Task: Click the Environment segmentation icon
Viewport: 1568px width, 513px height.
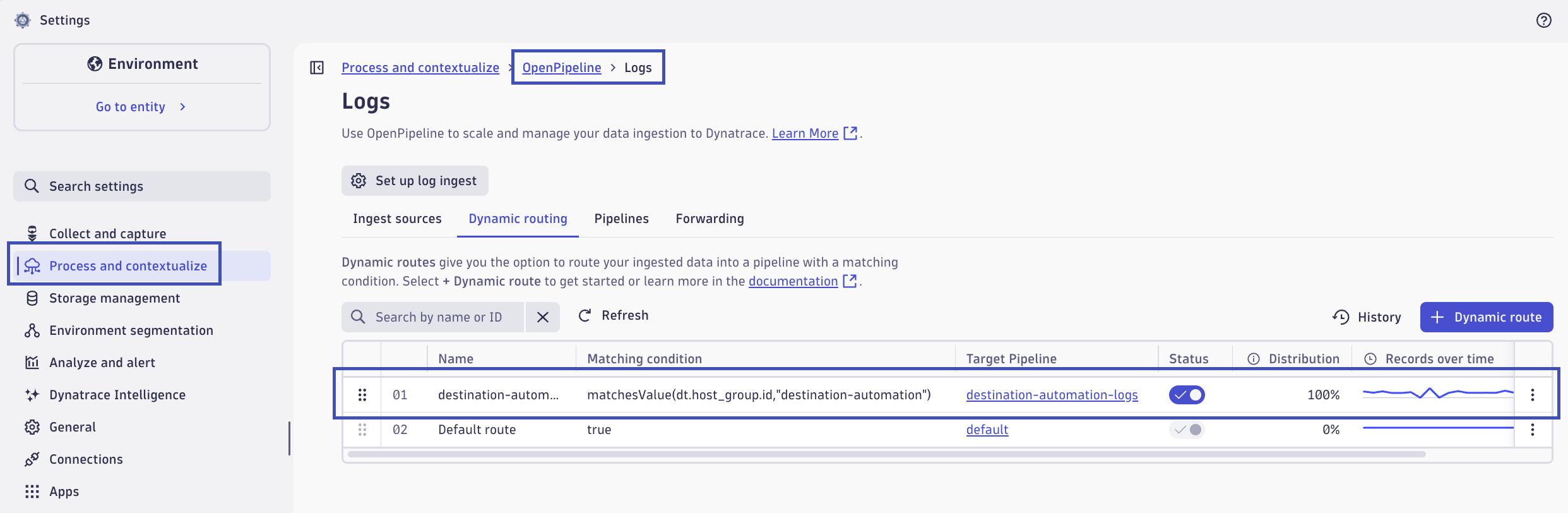Action: 32,330
